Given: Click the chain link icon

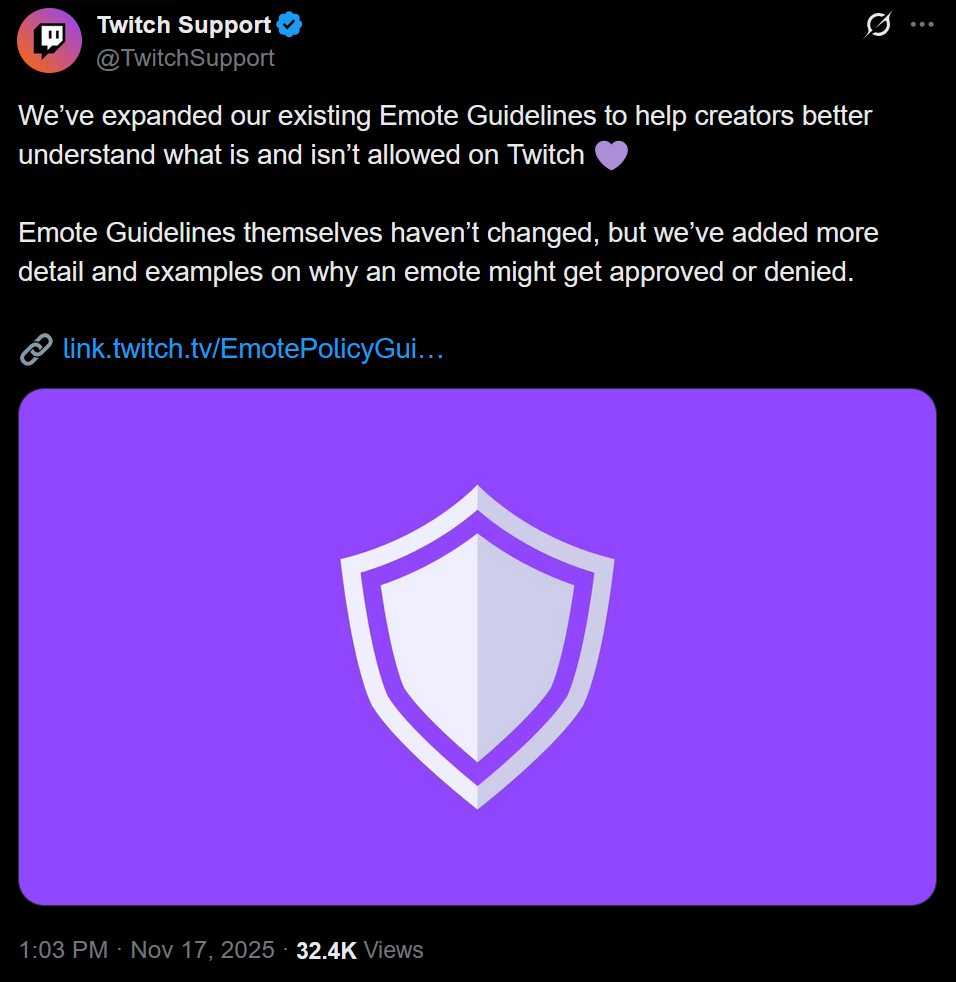Looking at the screenshot, I should coord(36,349).
